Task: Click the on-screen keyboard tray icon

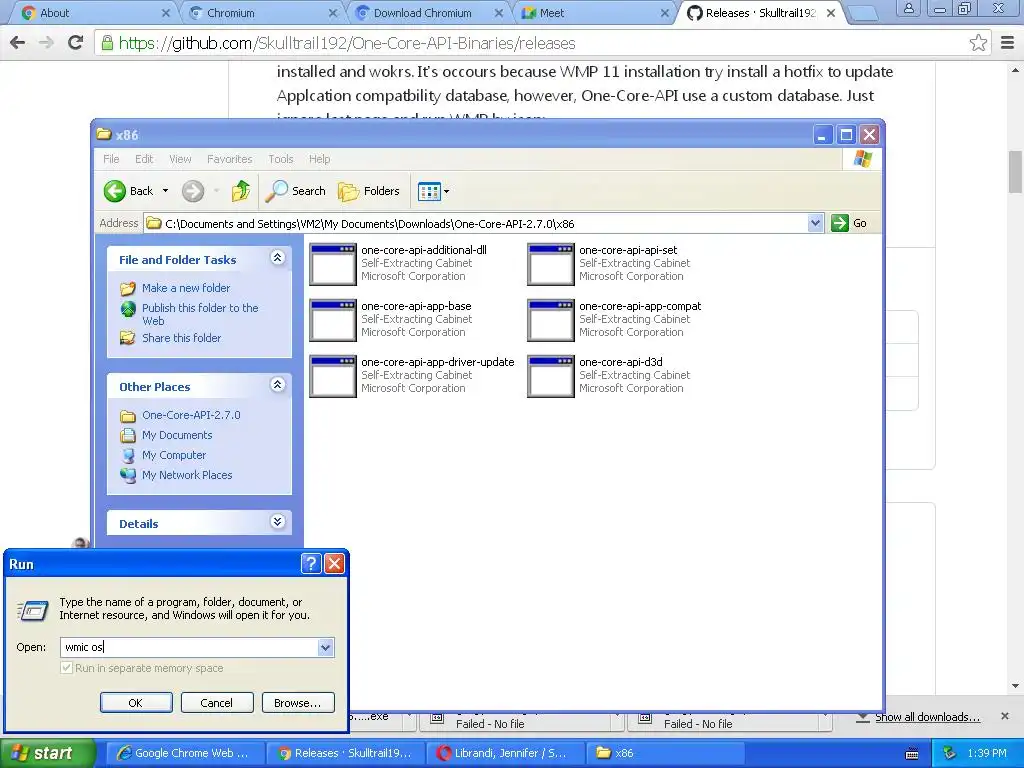Action: click(x=912, y=754)
